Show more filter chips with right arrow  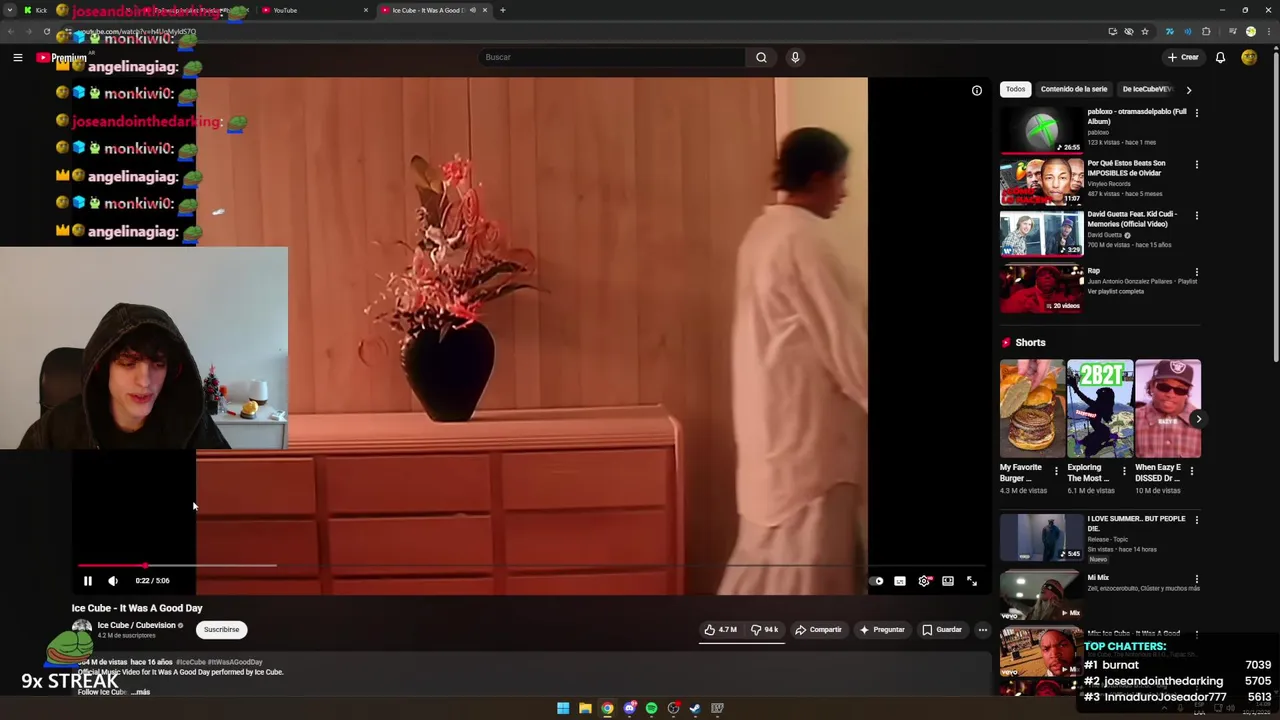pyautogui.click(x=1189, y=90)
